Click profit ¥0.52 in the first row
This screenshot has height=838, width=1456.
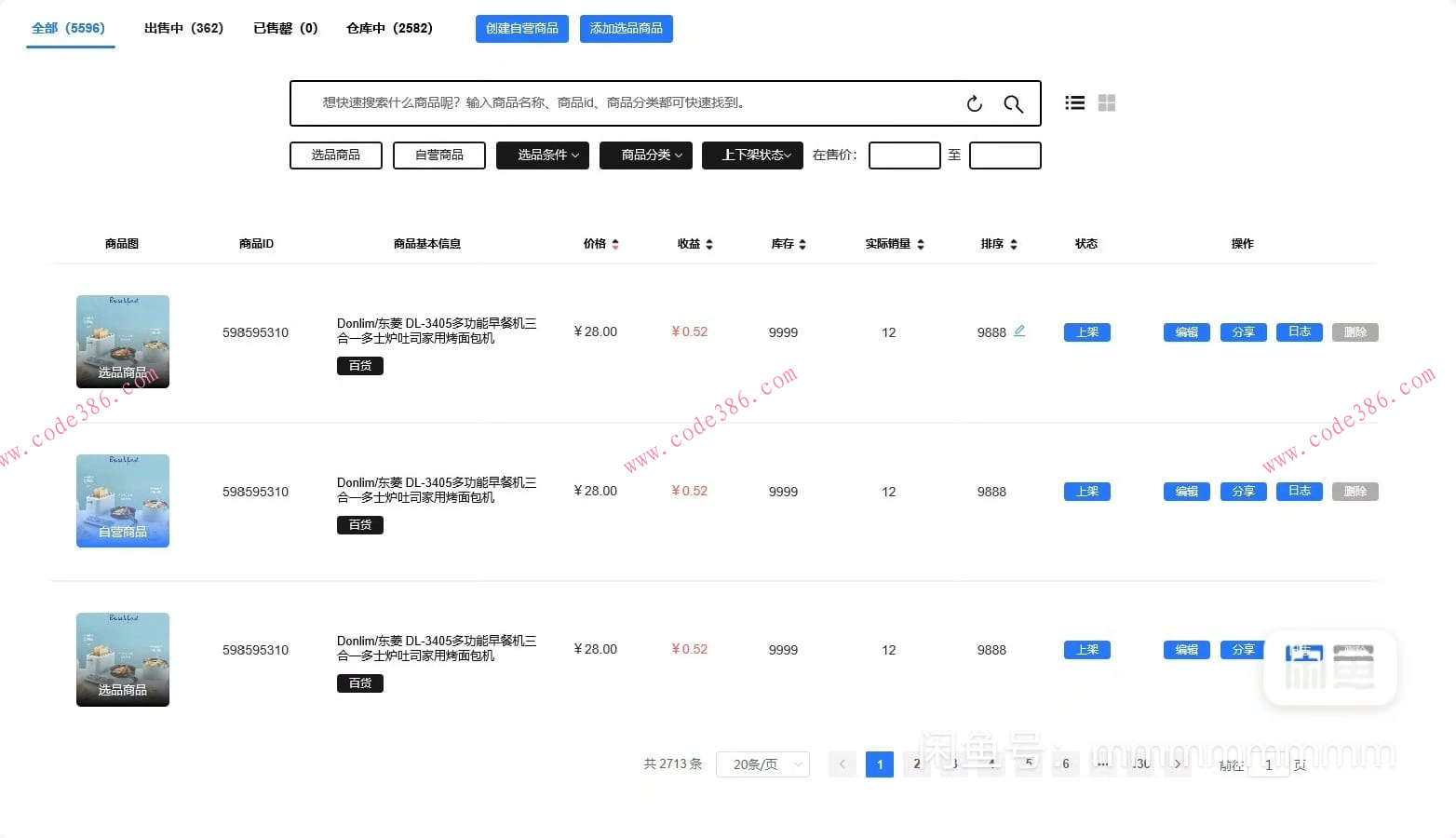pyautogui.click(x=690, y=331)
